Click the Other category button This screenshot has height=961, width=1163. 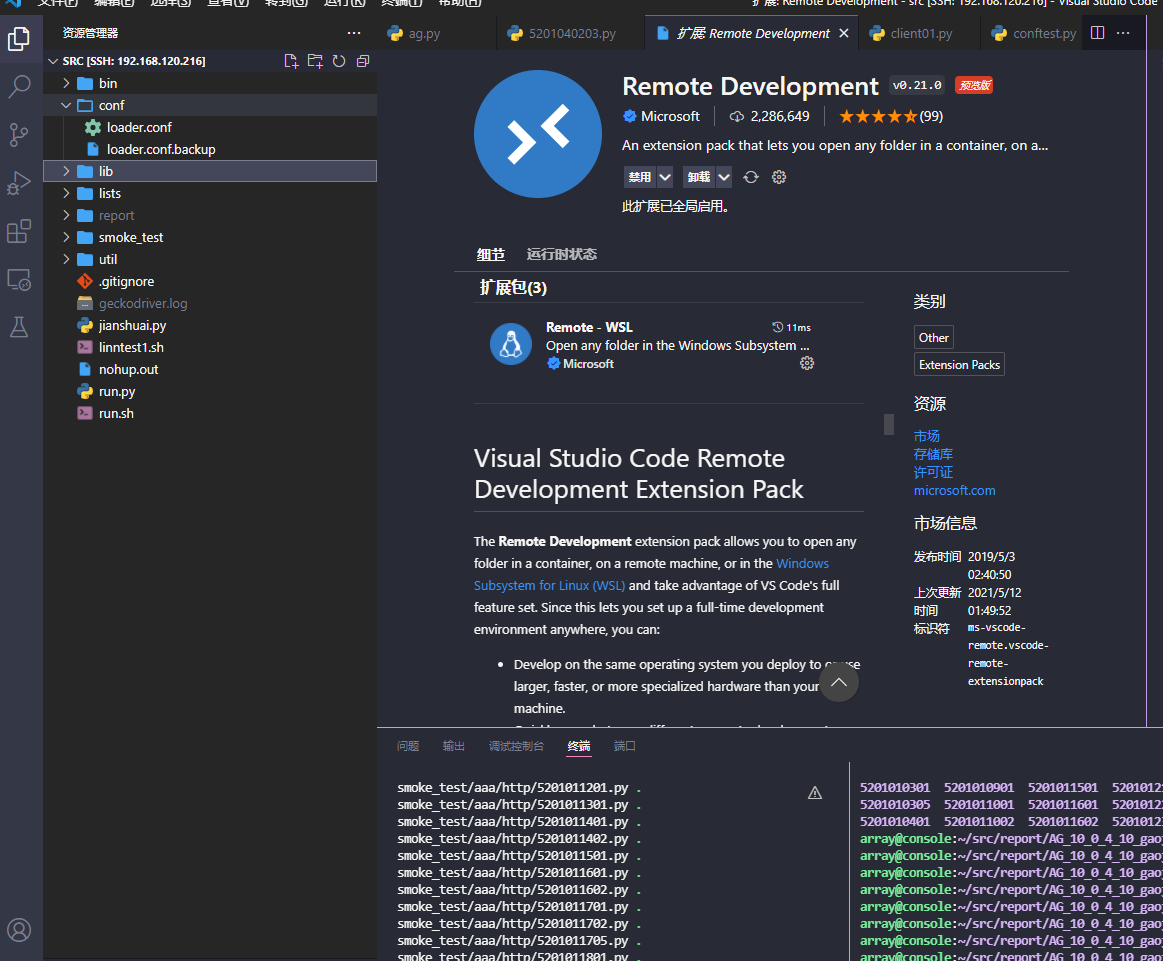(x=933, y=337)
